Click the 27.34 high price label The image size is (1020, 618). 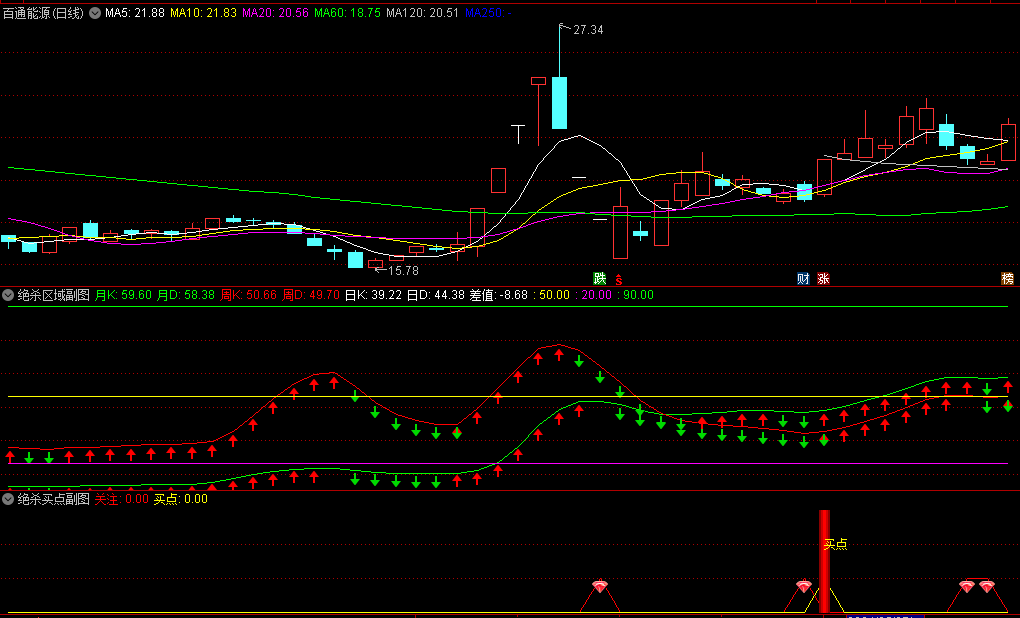coord(588,30)
